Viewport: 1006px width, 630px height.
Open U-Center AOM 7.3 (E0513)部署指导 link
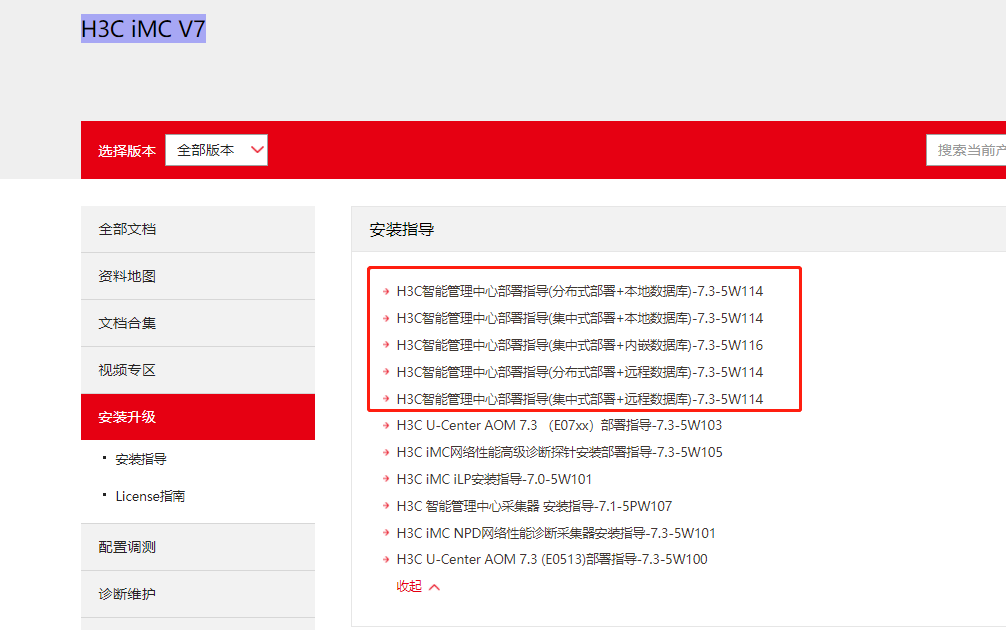(552, 559)
